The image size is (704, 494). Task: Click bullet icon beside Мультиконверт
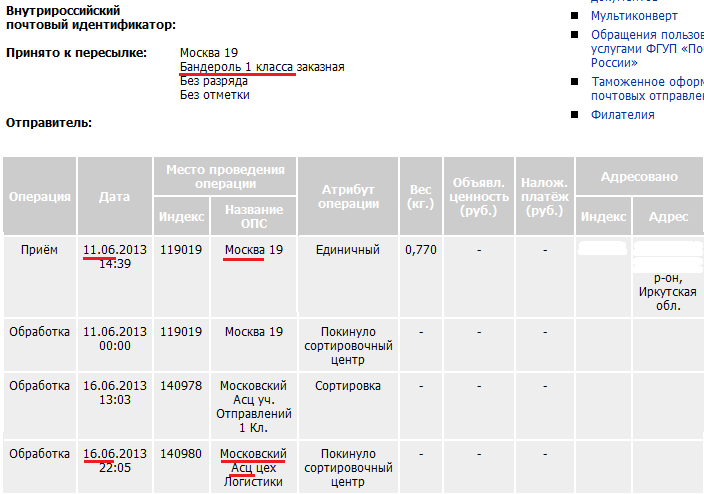[x=574, y=16]
